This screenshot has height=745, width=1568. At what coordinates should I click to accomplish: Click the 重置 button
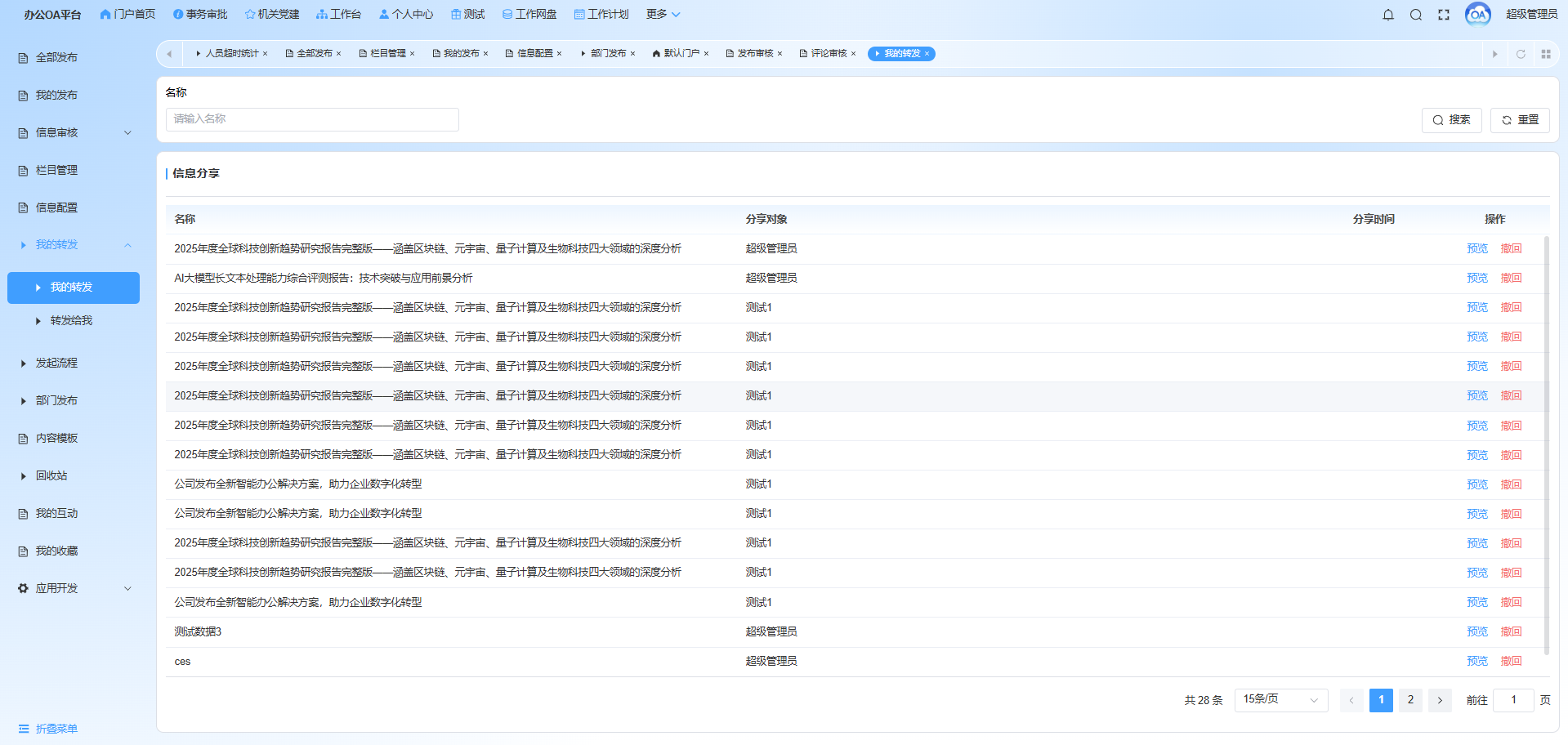pos(1520,120)
